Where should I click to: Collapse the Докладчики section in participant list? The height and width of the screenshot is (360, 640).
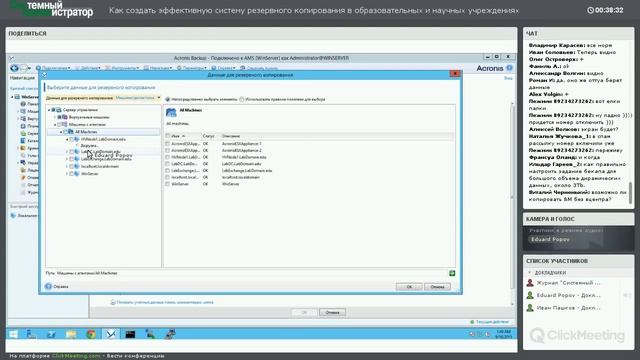pos(530,272)
